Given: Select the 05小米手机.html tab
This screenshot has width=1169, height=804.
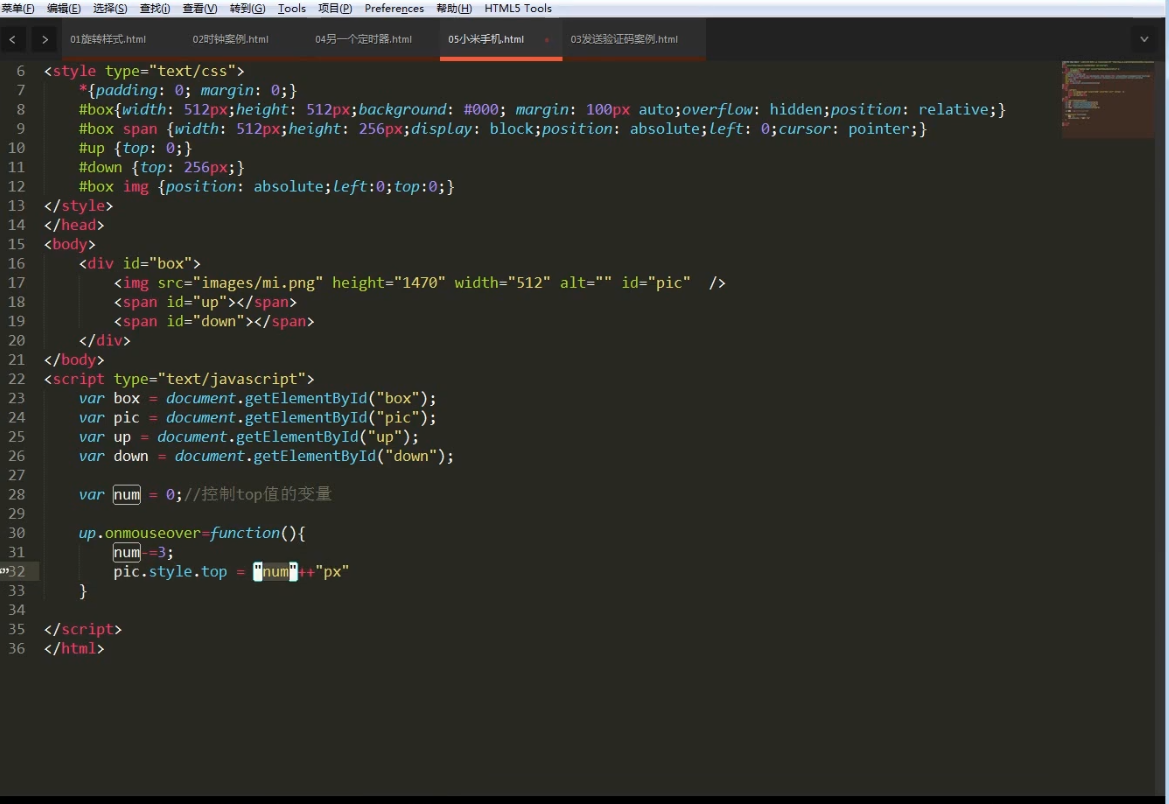Looking at the screenshot, I should 486,40.
